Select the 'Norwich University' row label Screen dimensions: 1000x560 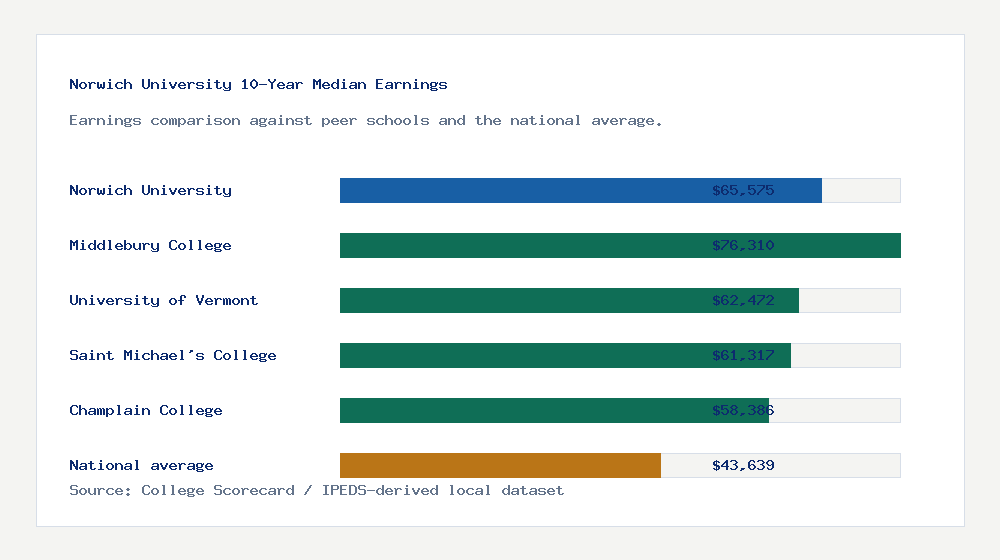pyautogui.click(x=151, y=190)
